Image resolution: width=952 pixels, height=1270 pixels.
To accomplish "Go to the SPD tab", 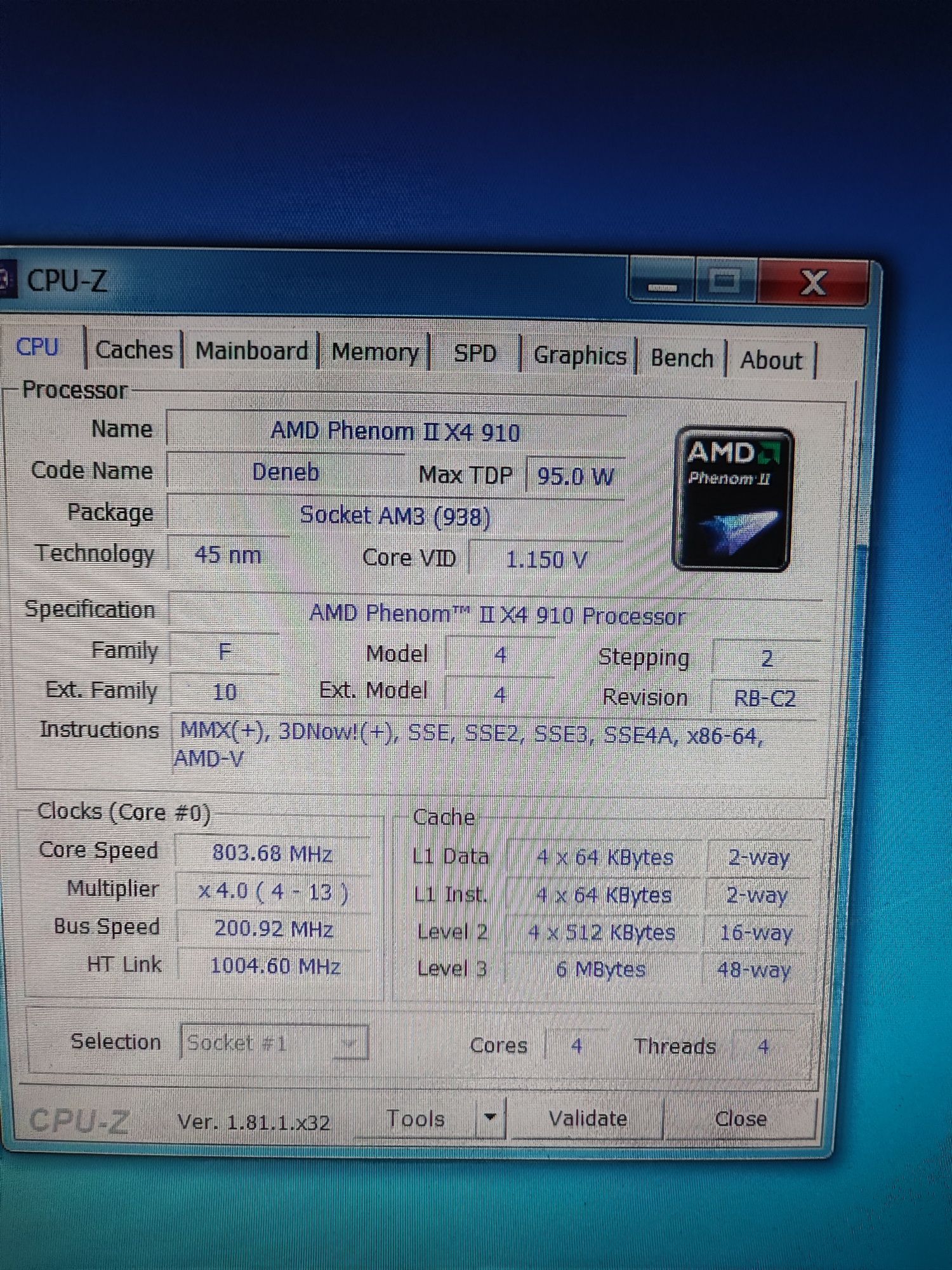I will (x=475, y=354).
